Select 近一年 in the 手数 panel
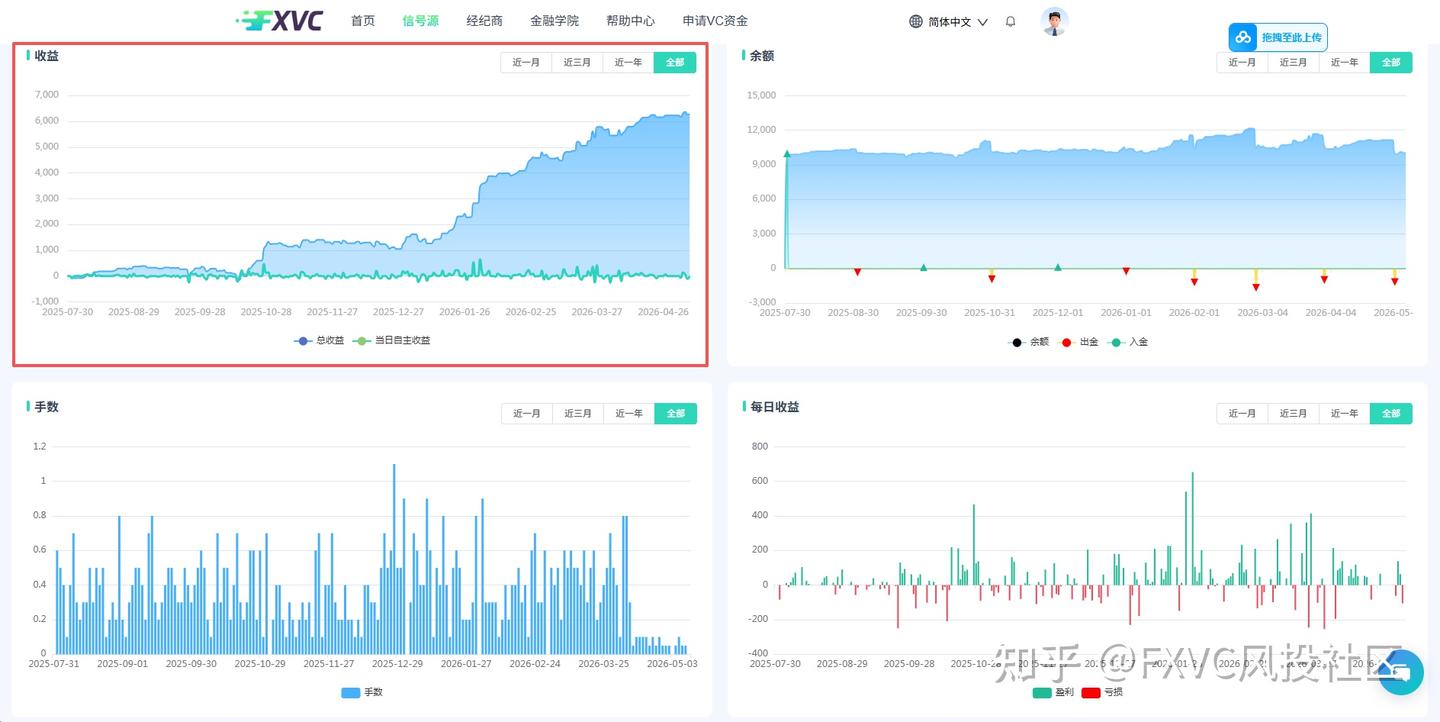 629,413
